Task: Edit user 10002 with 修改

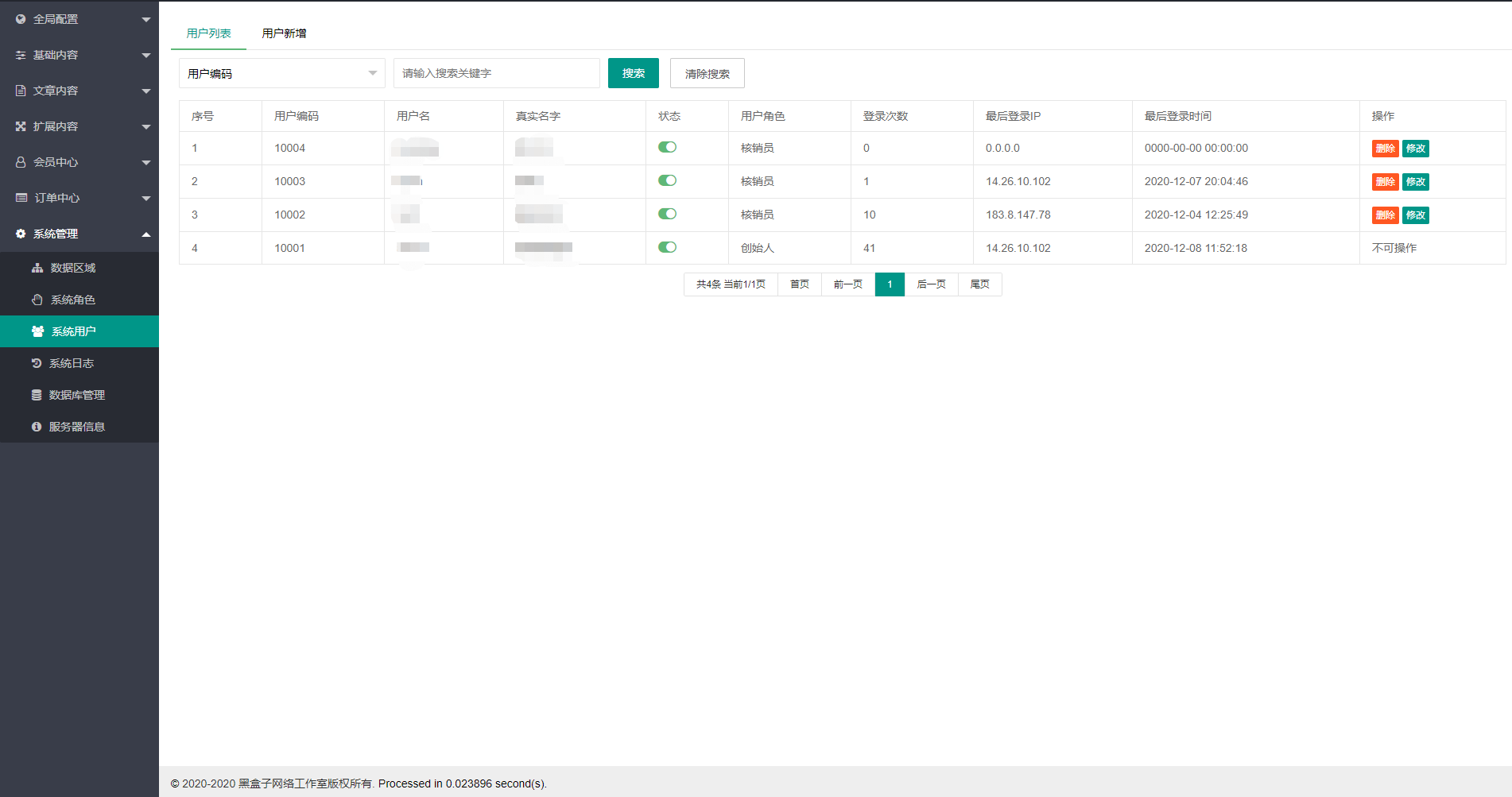Action: point(1416,215)
